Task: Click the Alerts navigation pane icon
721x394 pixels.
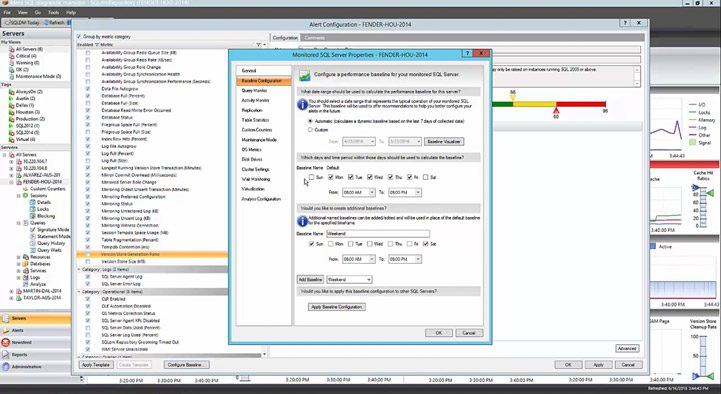Action: [x=6, y=331]
